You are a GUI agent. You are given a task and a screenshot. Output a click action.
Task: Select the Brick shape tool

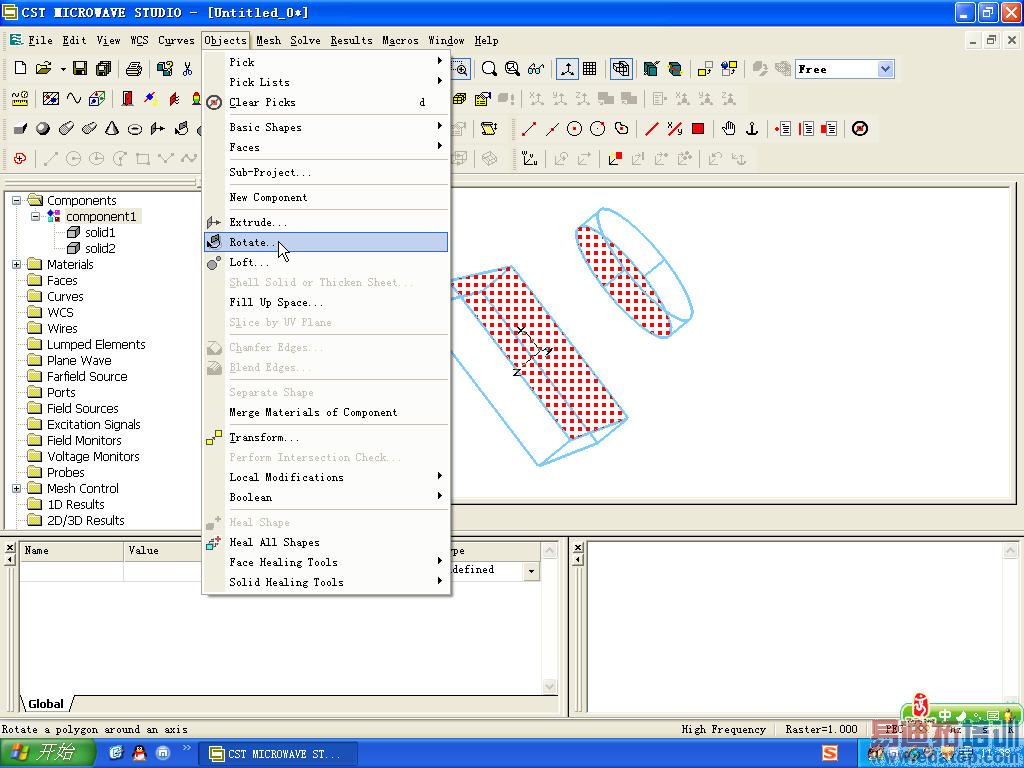20,129
